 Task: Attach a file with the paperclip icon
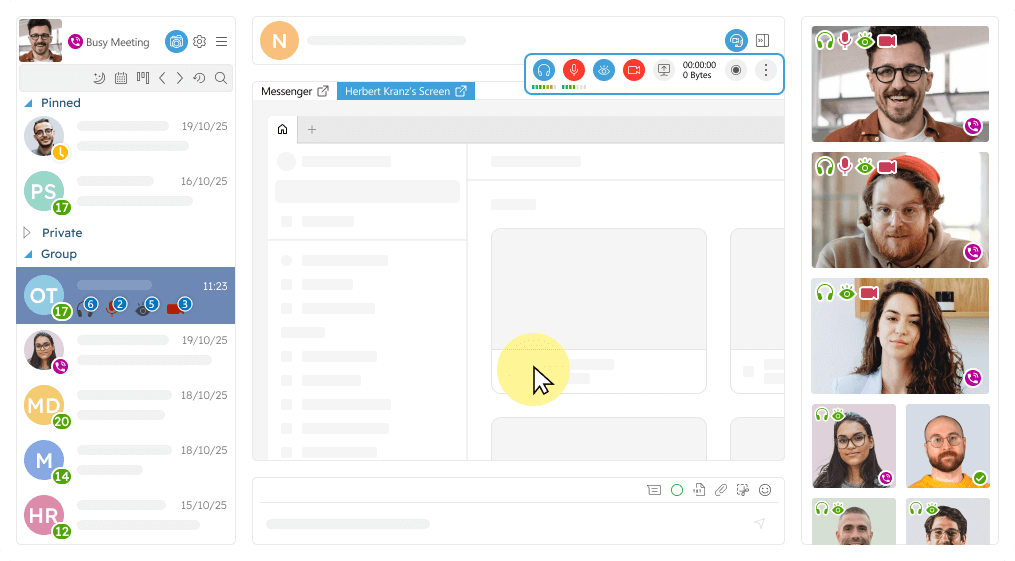pos(721,490)
